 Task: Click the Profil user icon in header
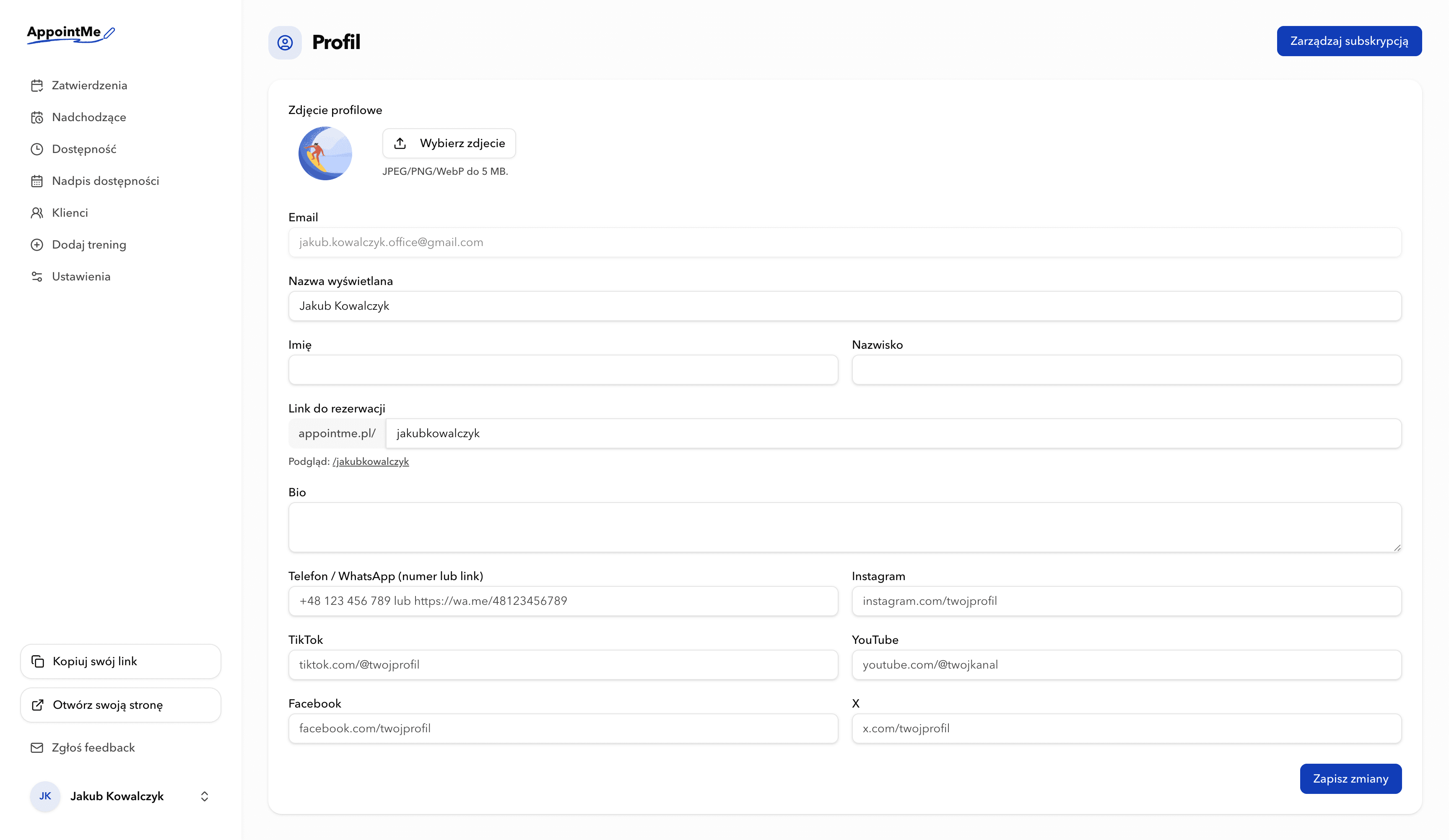[285, 43]
